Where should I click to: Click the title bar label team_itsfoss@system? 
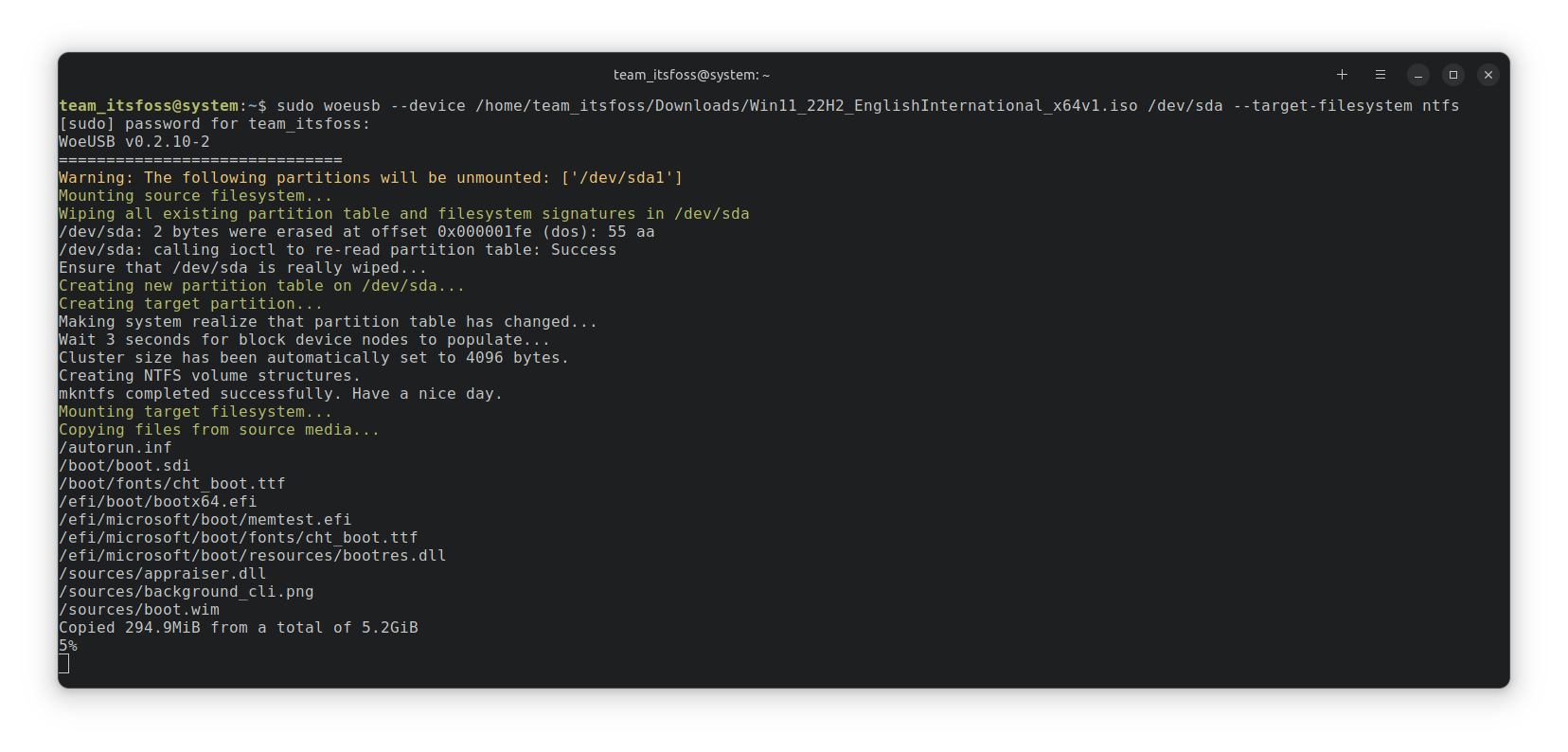(x=690, y=74)
